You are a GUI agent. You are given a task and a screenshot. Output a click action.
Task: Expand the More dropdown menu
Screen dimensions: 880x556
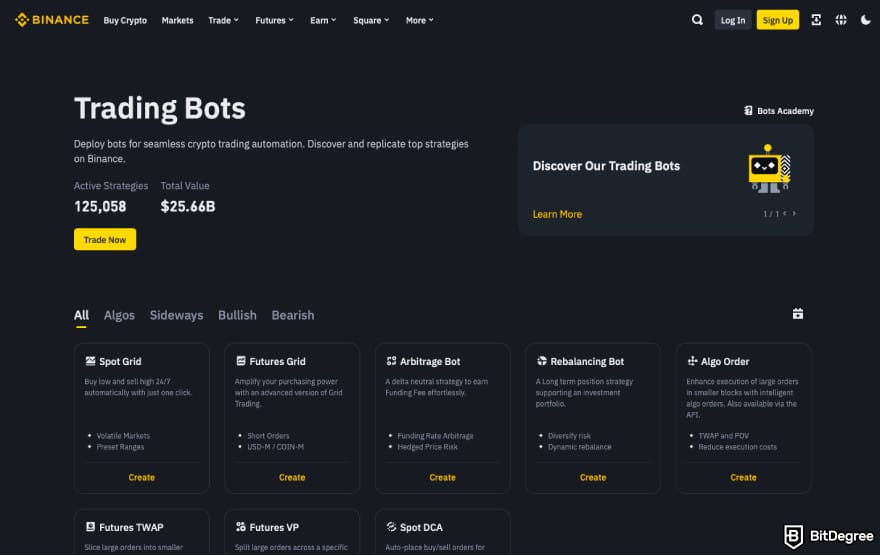[420, 20]
